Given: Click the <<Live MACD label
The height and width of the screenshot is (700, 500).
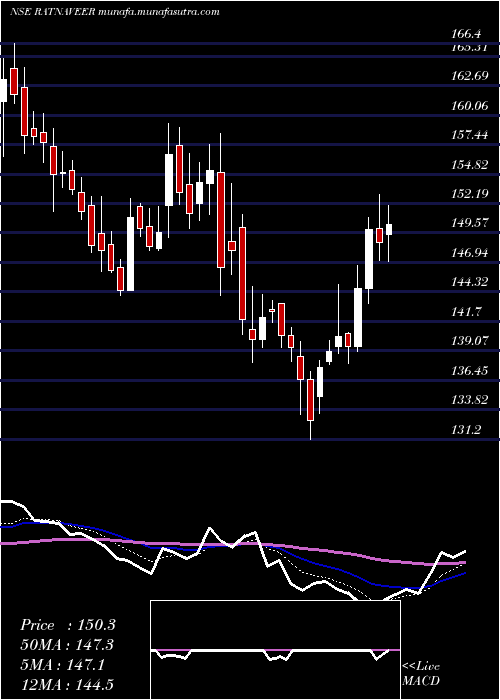Looking at the screenshot, I should [421, 673].
